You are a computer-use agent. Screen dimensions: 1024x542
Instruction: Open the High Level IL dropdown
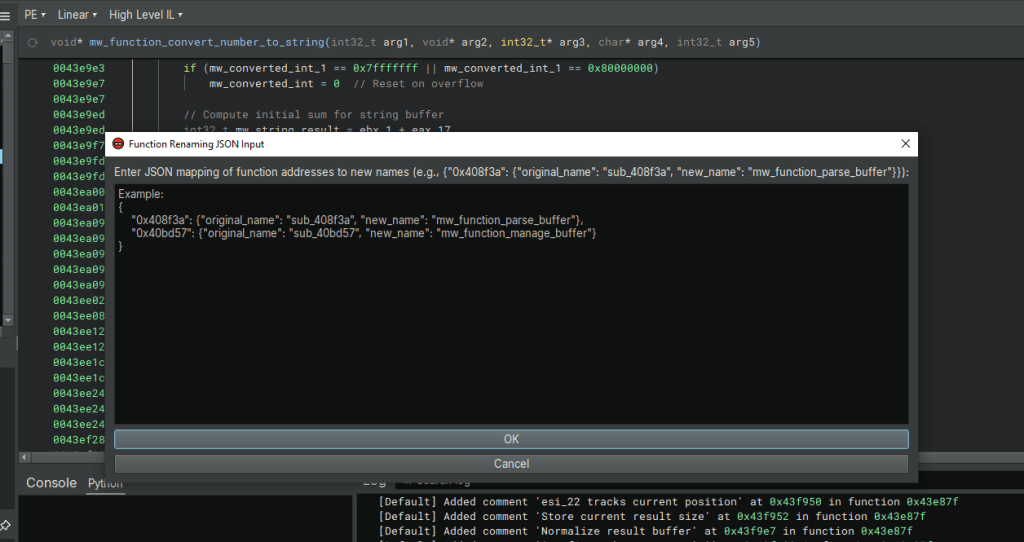point(145,15)
